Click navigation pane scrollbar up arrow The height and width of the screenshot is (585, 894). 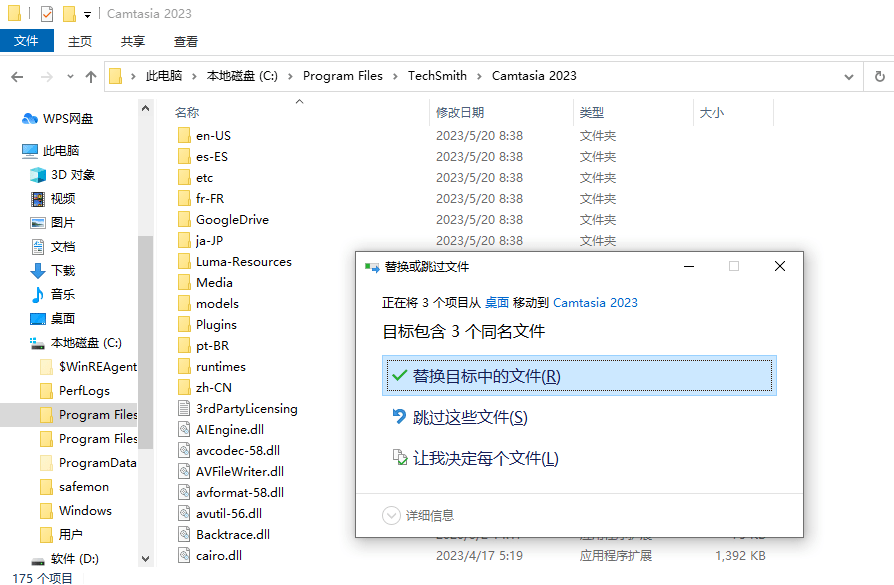pos(145,108)
